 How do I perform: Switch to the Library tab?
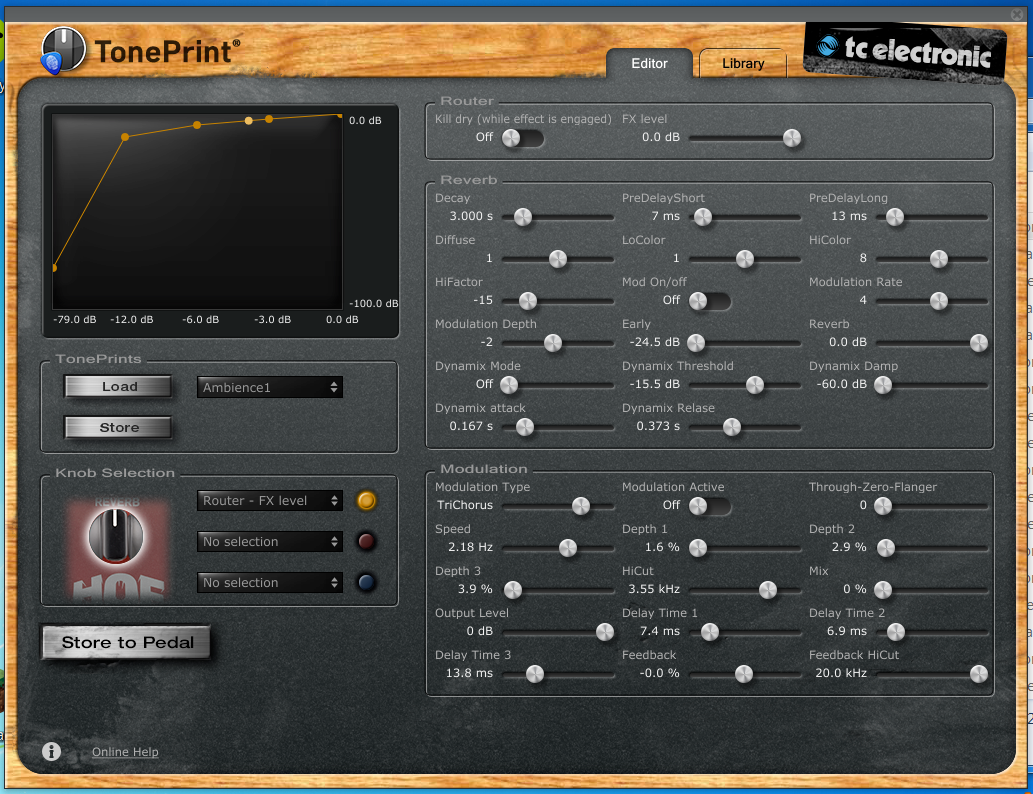[743, 64]
